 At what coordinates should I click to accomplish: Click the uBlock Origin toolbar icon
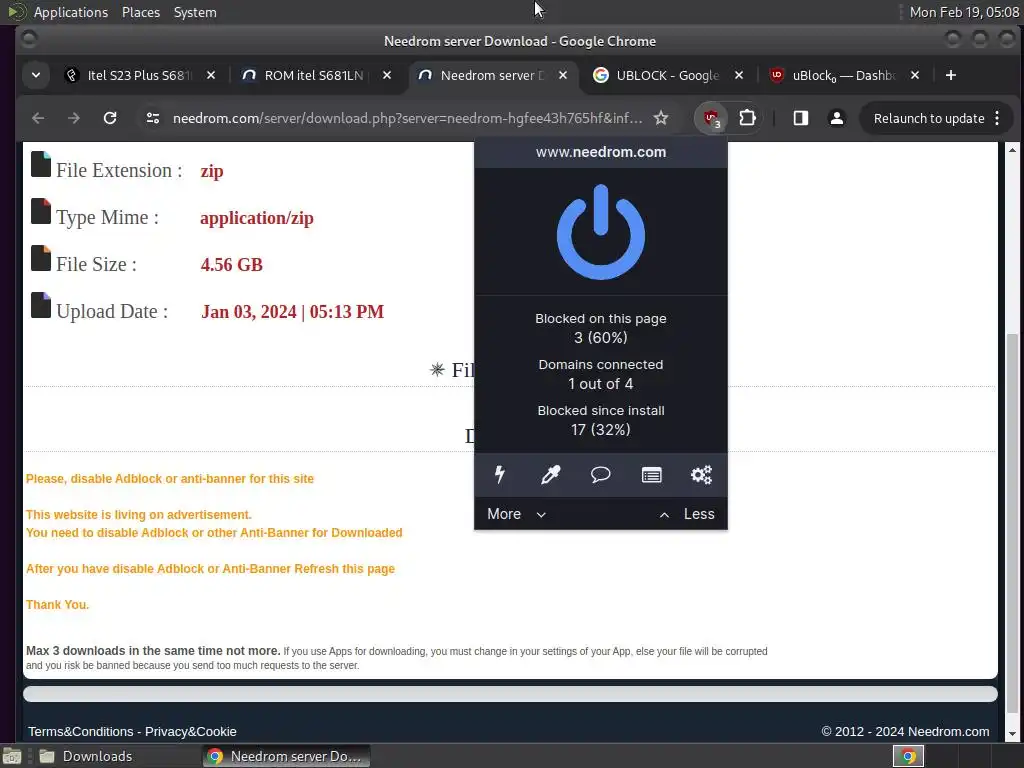[x=711, y=118]
